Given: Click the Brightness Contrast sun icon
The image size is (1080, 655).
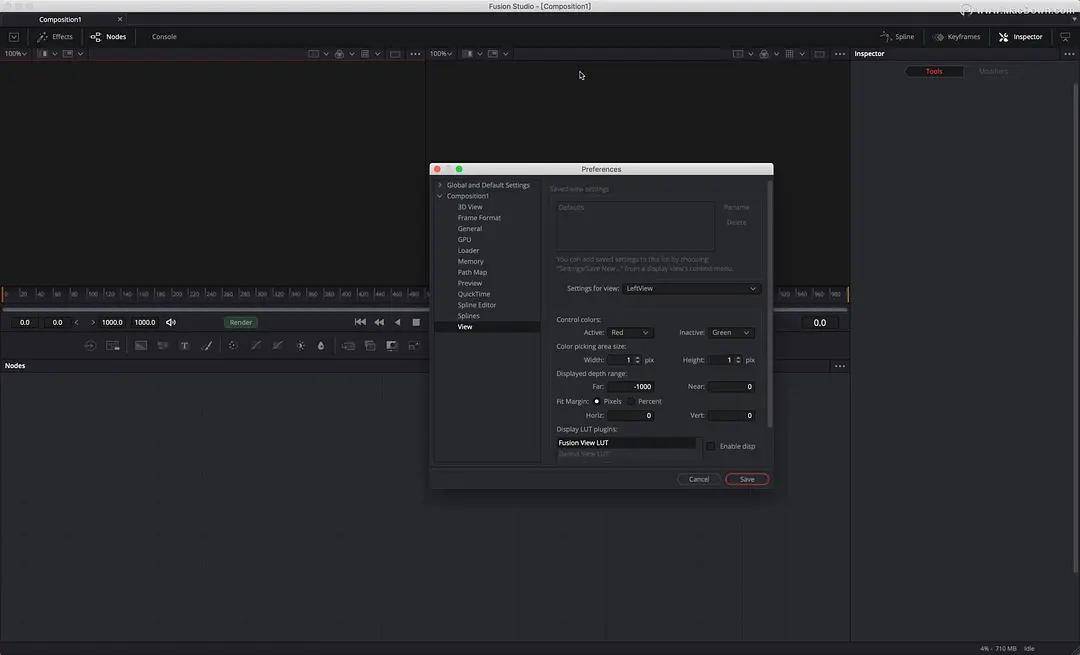Looking at the screenshot, I should click(300, 346).
